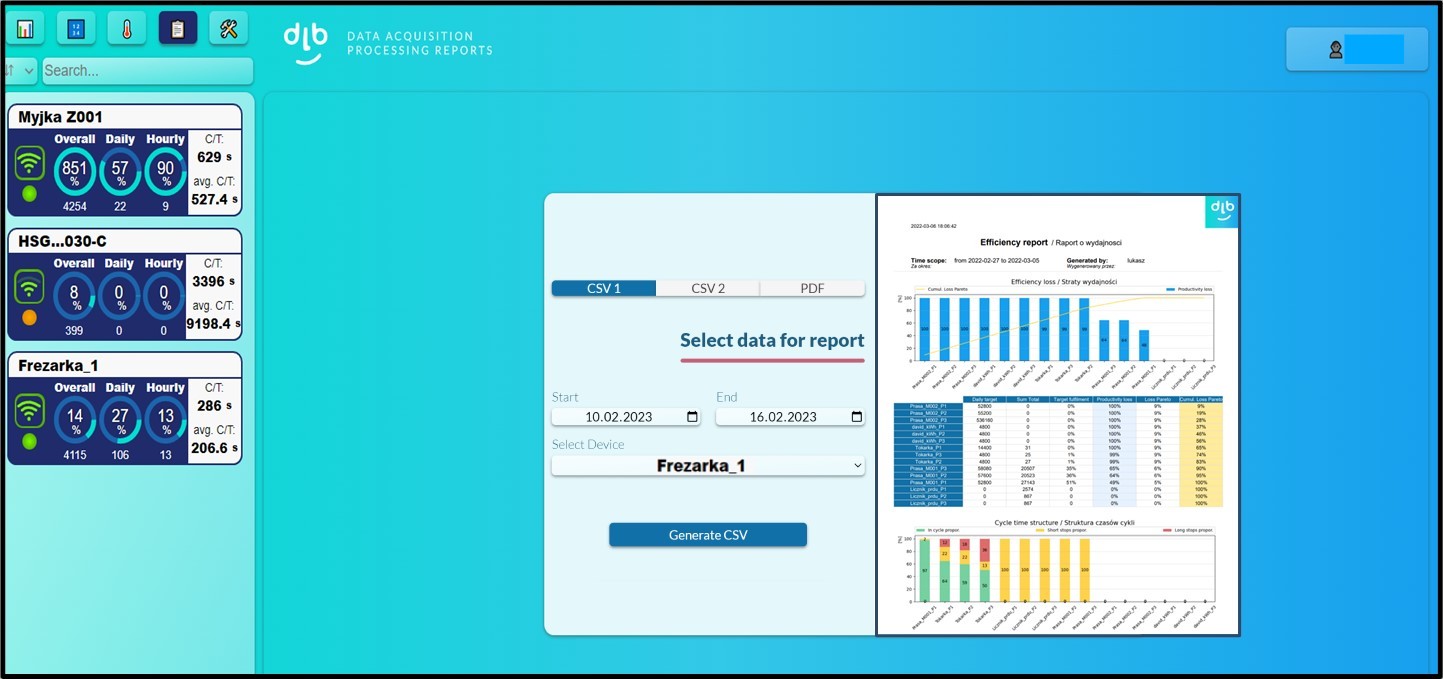Screen dimensions: 1443x679
Task: Open the tools settings icon
Action: (228, 28)
